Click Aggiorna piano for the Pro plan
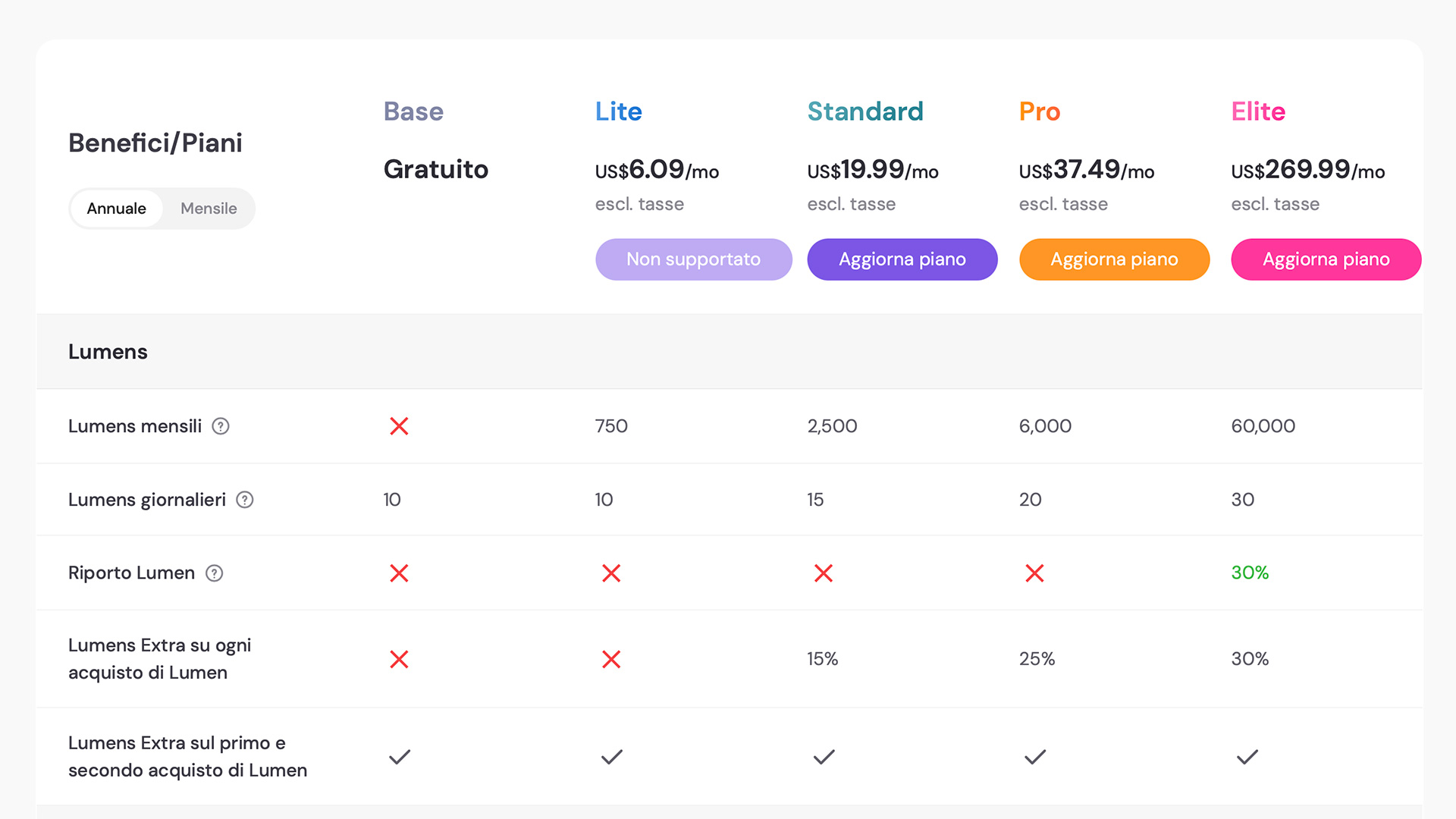This screenshot has height=819, width=1456. pyautogui.click(x=1115, y=259)
